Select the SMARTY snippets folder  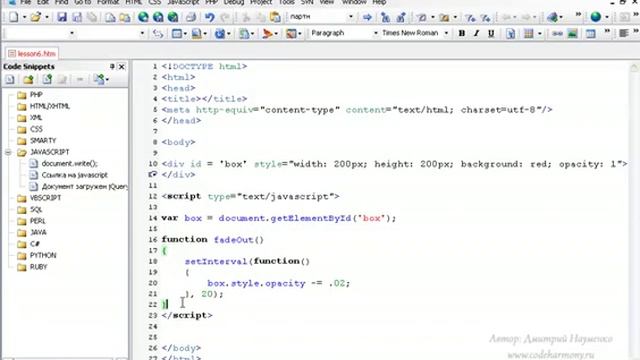[43, 140]
